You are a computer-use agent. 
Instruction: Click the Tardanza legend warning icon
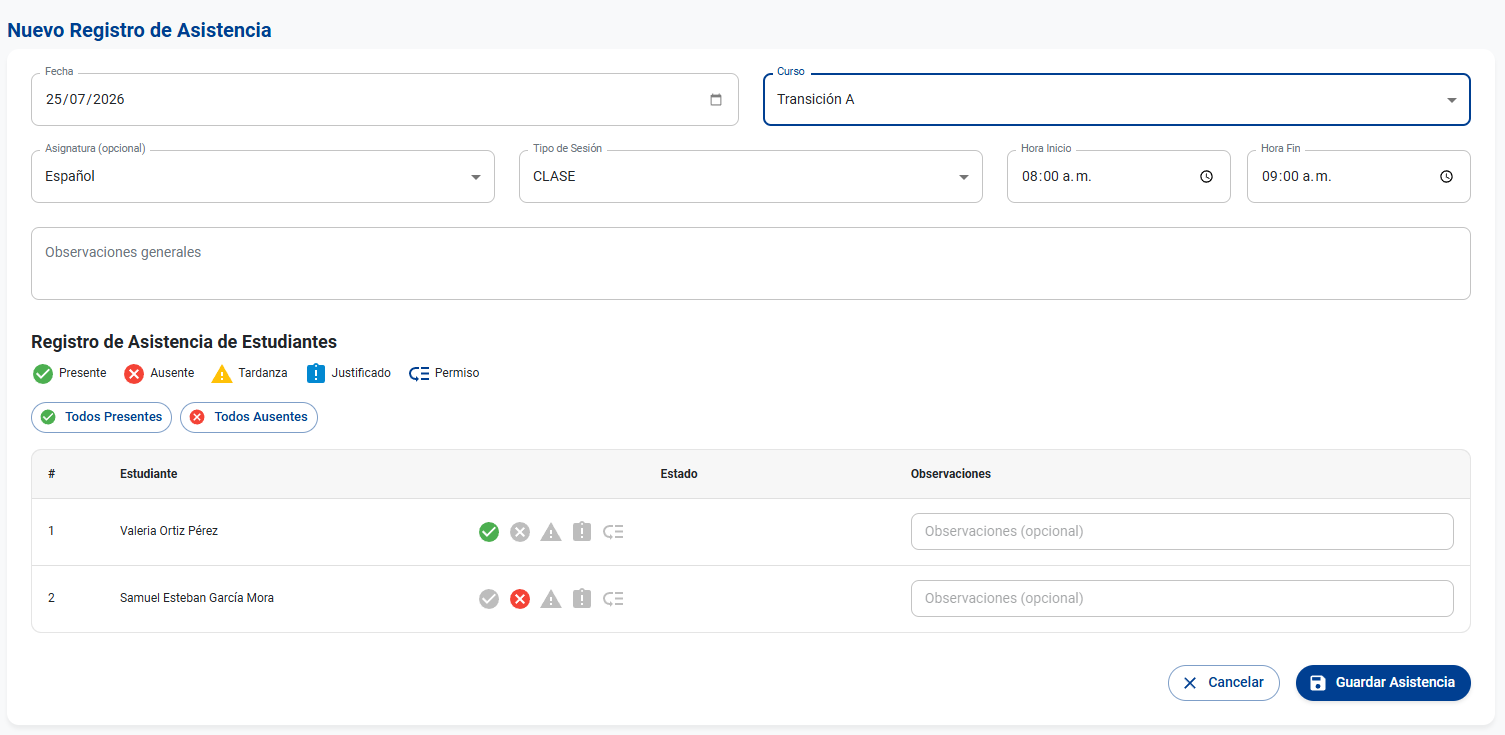pos(222,374)
